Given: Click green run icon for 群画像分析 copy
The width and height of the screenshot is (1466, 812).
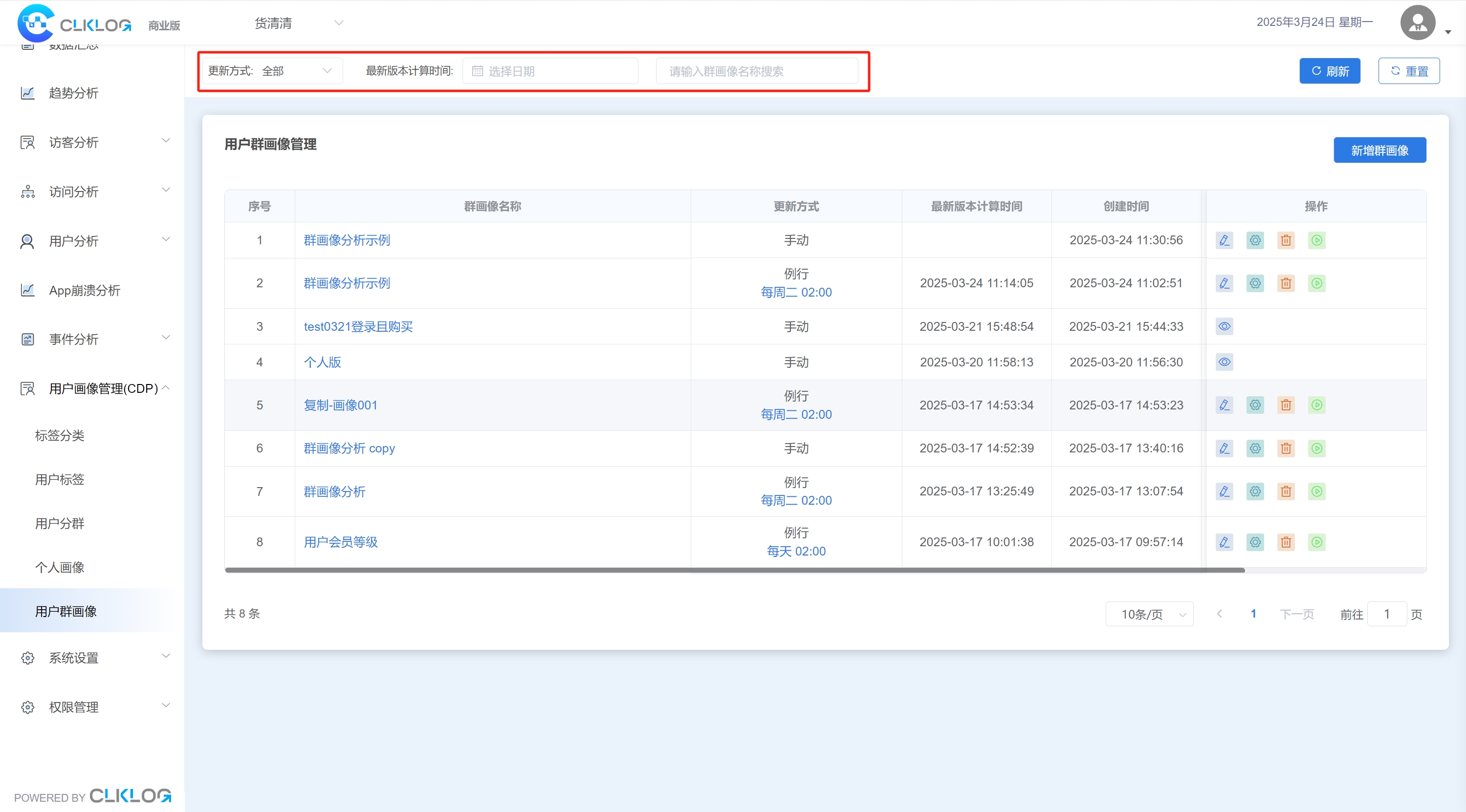Looking at the screenshot, I should click(x=1316, y=448).
